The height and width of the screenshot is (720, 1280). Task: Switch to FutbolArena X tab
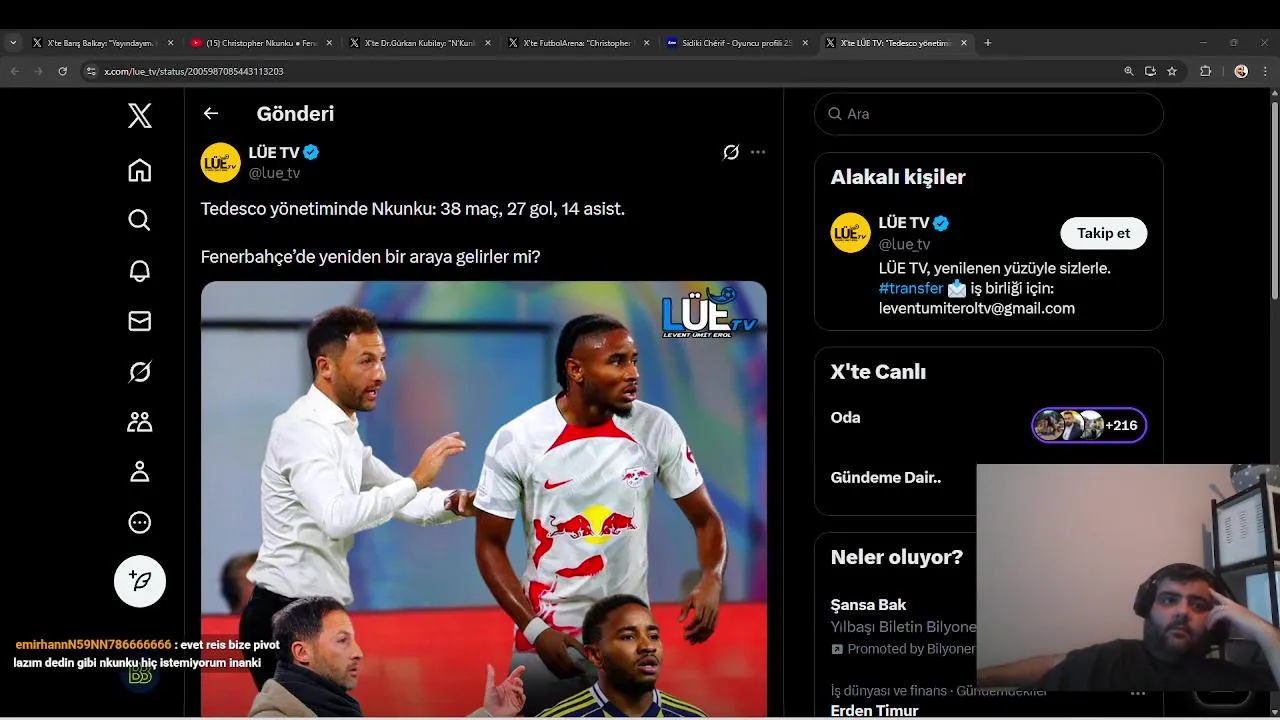(578, 43)
